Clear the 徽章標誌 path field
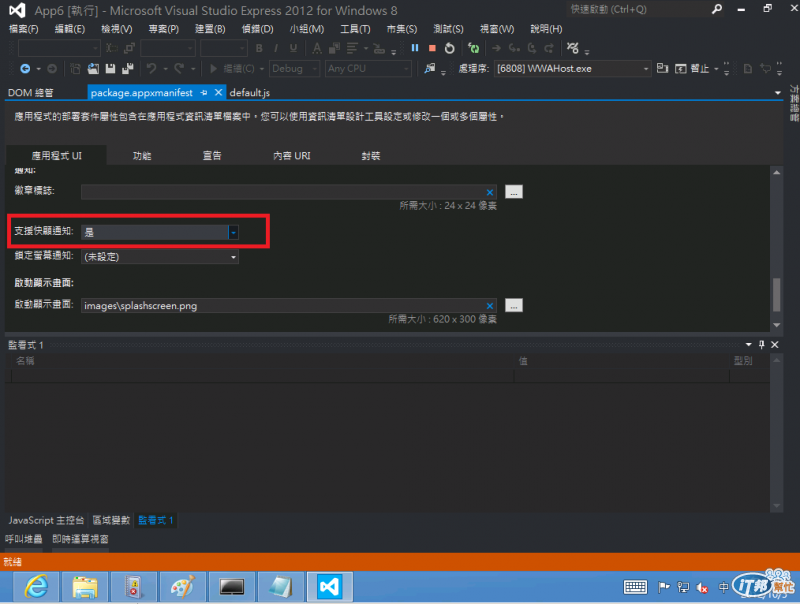 (x=490, y=192)
